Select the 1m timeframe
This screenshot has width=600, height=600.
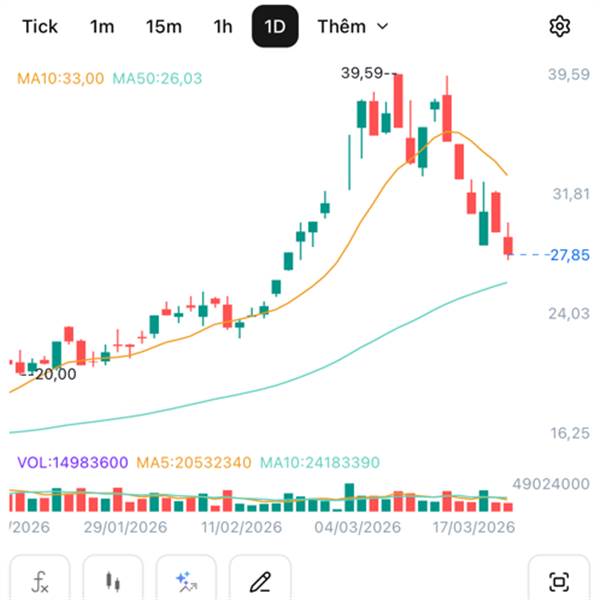pos(102,27)
